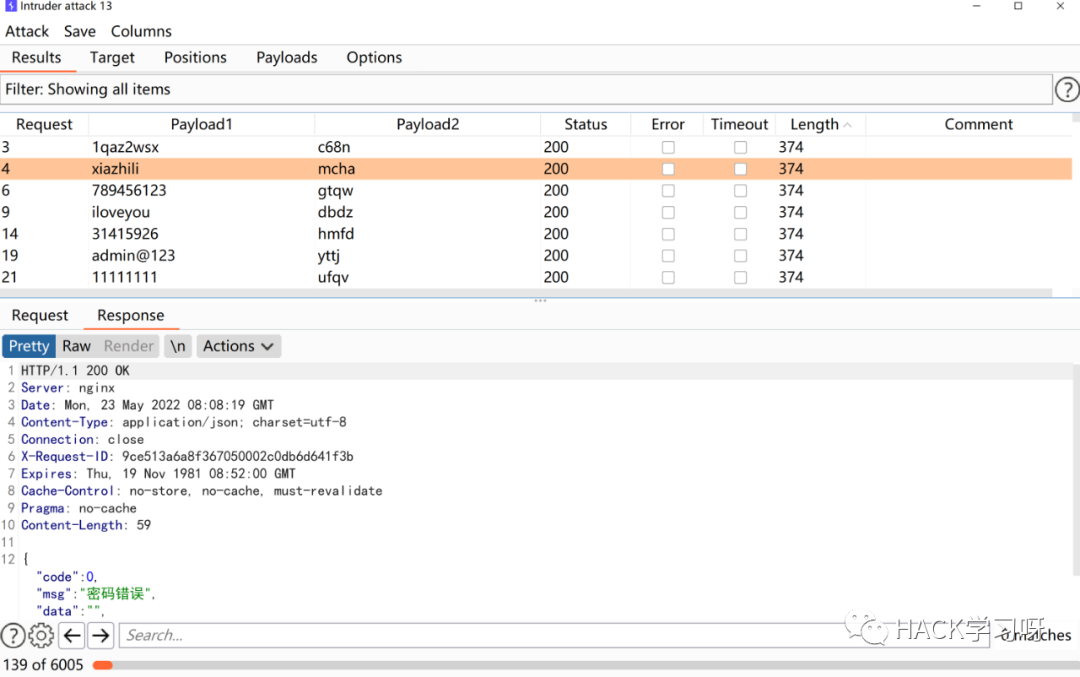The image size is (1080, 677).
Task: Click the '139 of 6005' progress count
Action: pyautogui.click(x=43, y=665)
